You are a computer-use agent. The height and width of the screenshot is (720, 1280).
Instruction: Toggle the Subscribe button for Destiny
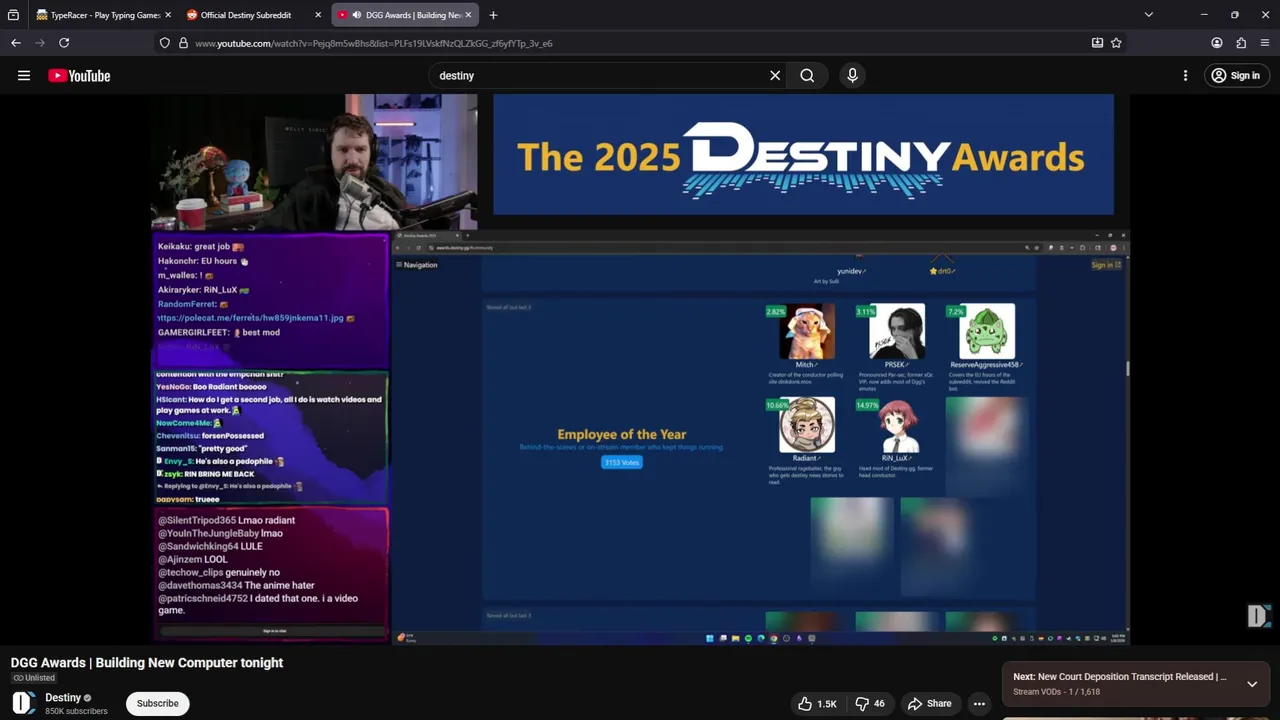(157, 703)
